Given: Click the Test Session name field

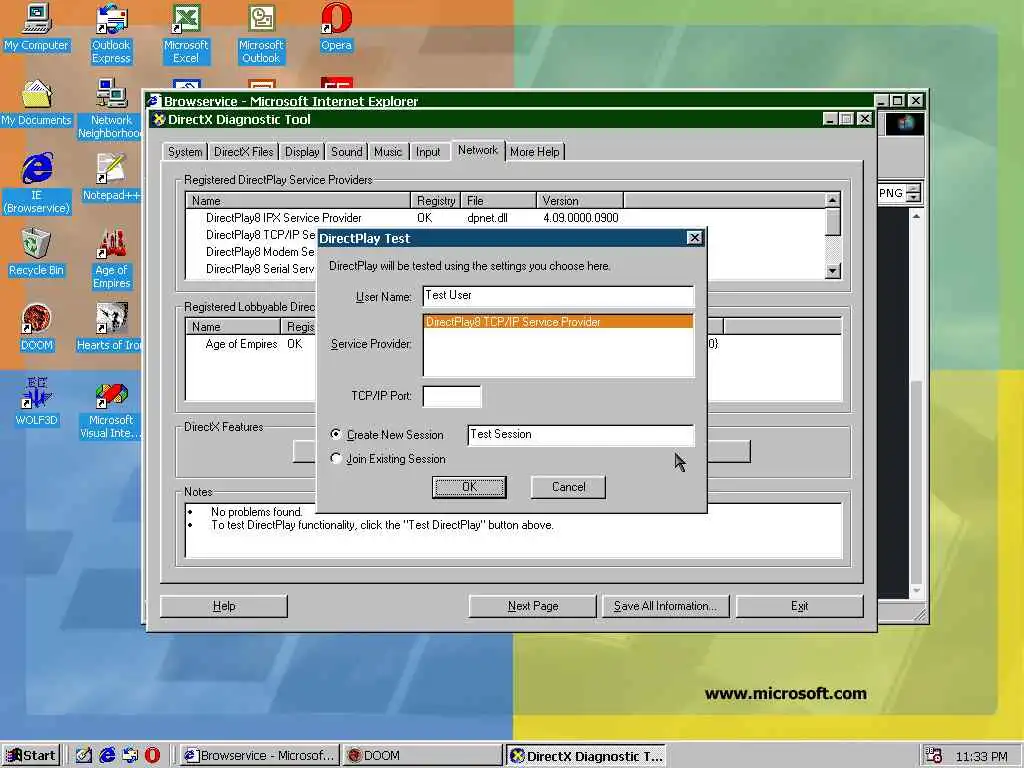Looking at the screenshot, I should (581, 435).
